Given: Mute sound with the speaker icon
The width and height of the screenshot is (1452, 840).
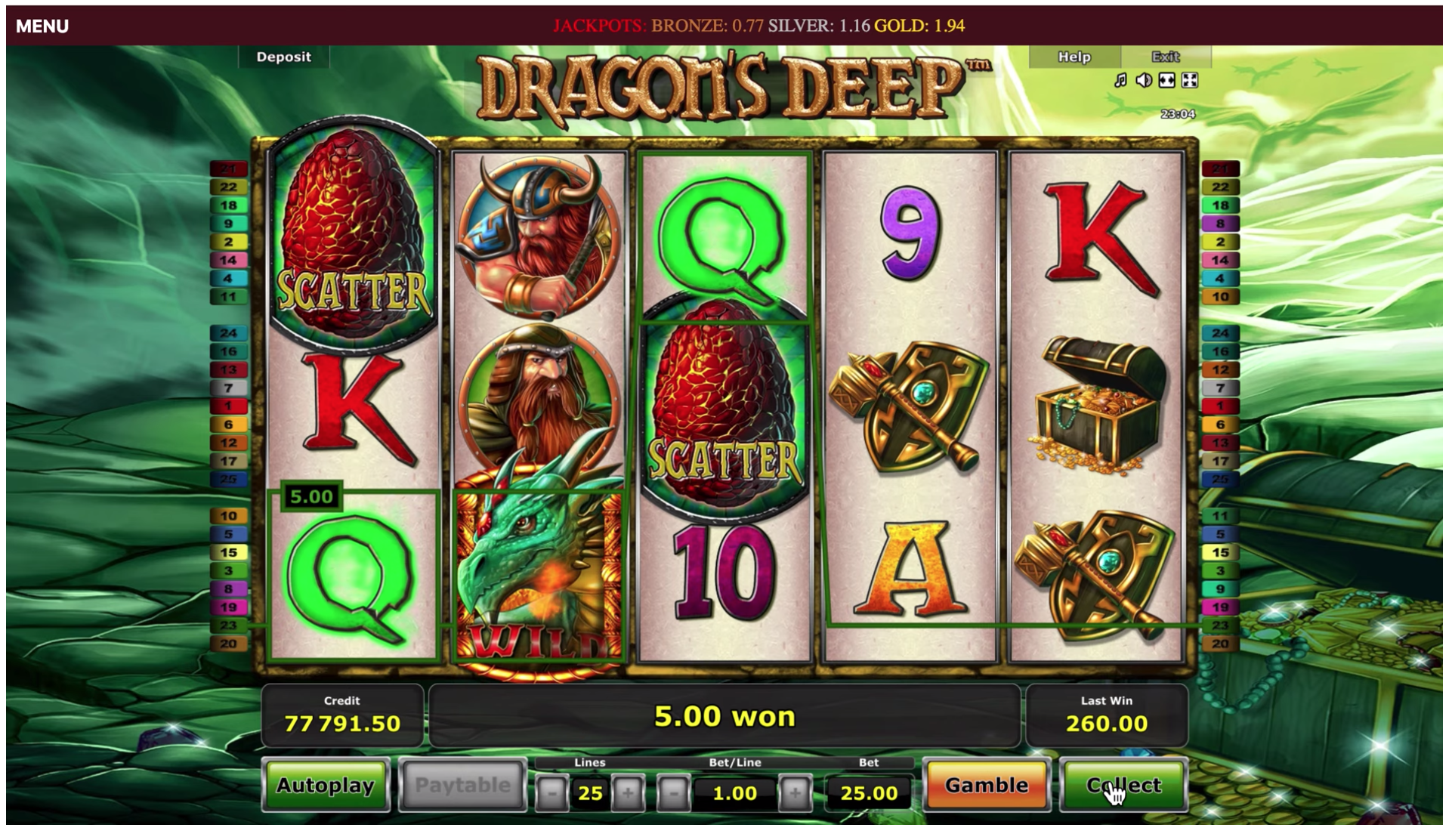Looking at the screenshot, I should point(1144,80).
